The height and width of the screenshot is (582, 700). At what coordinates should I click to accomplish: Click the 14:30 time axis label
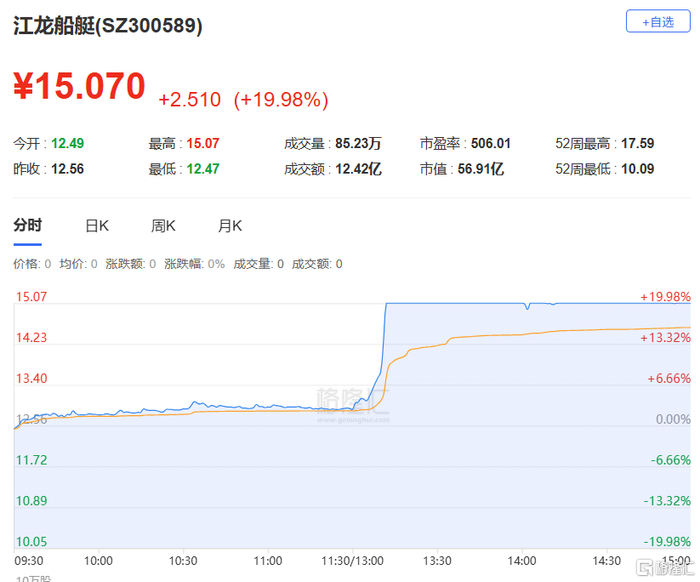tap(606, 561)
